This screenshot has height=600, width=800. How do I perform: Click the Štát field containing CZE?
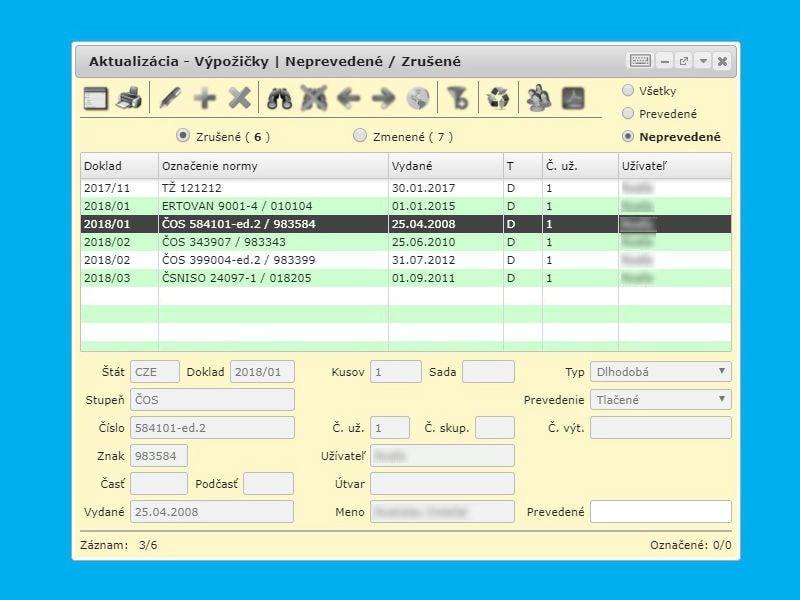pyautogui.click(x=155, y=372)
